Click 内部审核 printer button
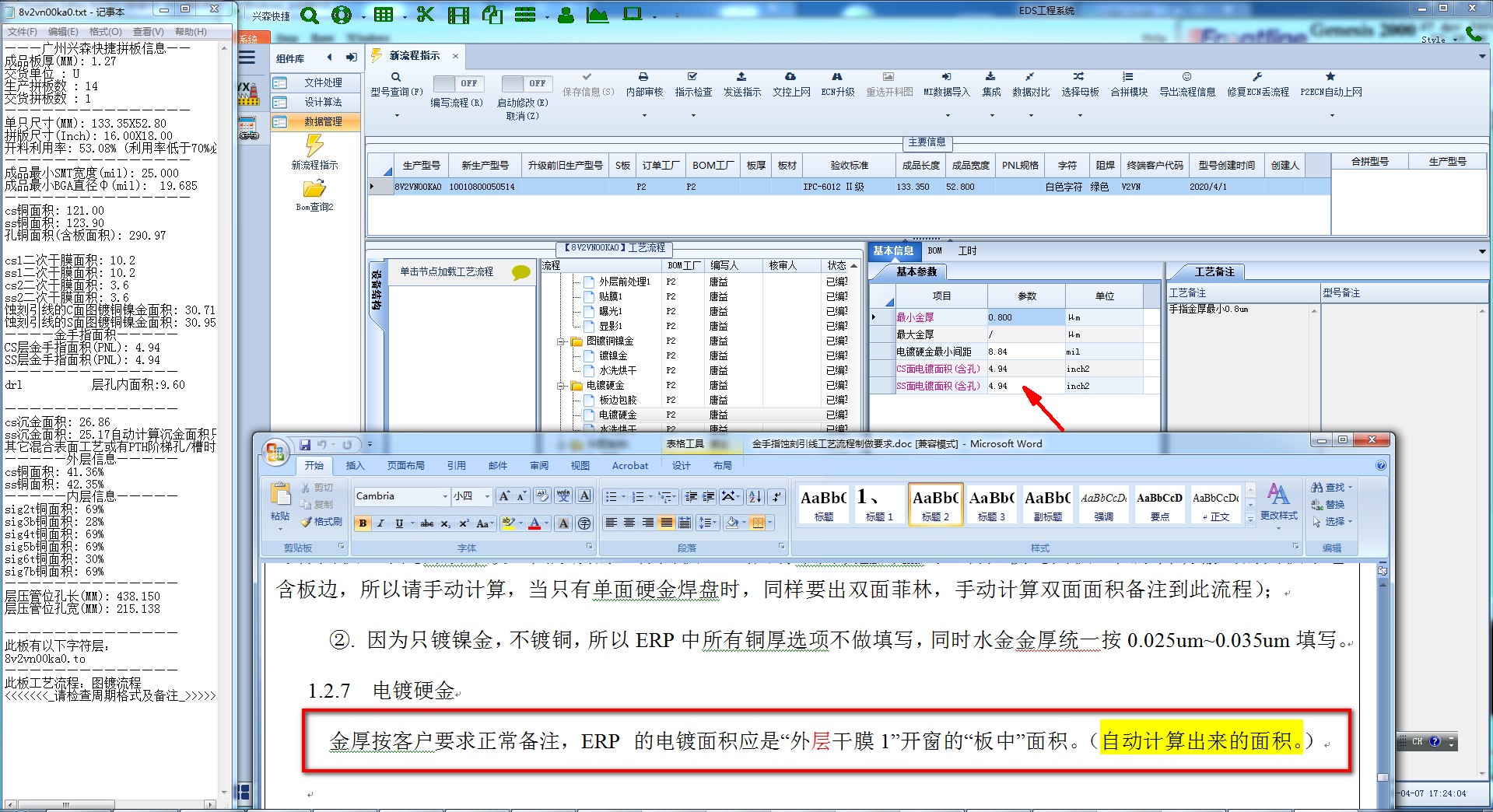This screenshot has height=812, width=1493. pos(644,85)
